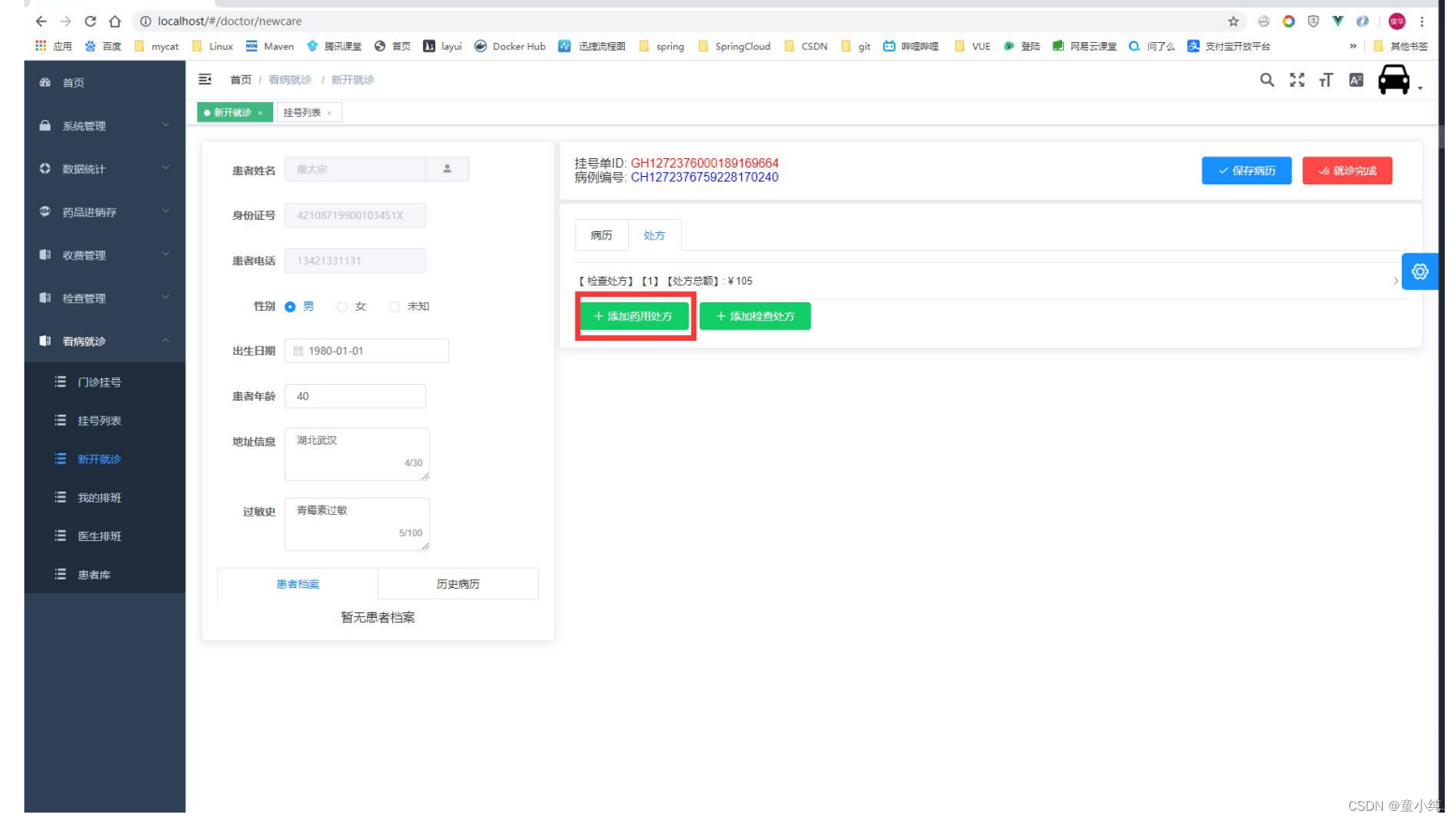The height and width of the screenshot is (821, 1456).
Task: Open the CSDN bookmark folder
Action: [806, 46]
